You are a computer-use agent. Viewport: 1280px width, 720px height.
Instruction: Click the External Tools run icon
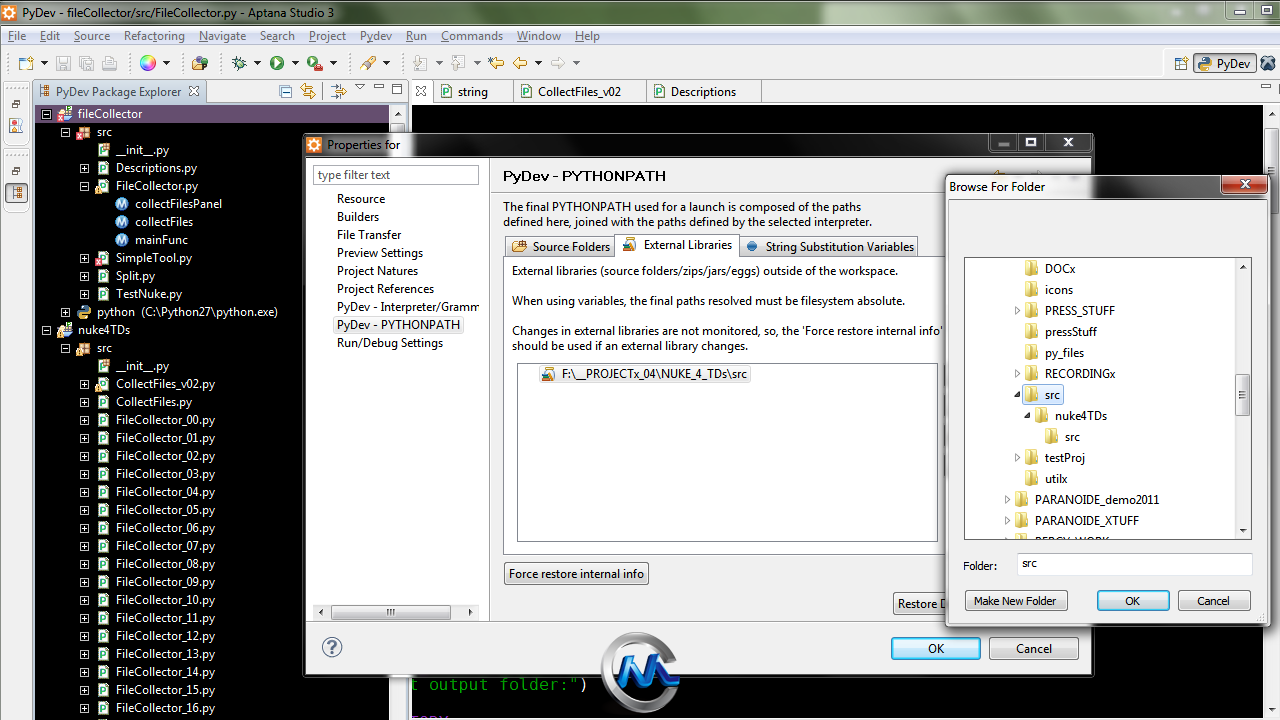[314, 63]
